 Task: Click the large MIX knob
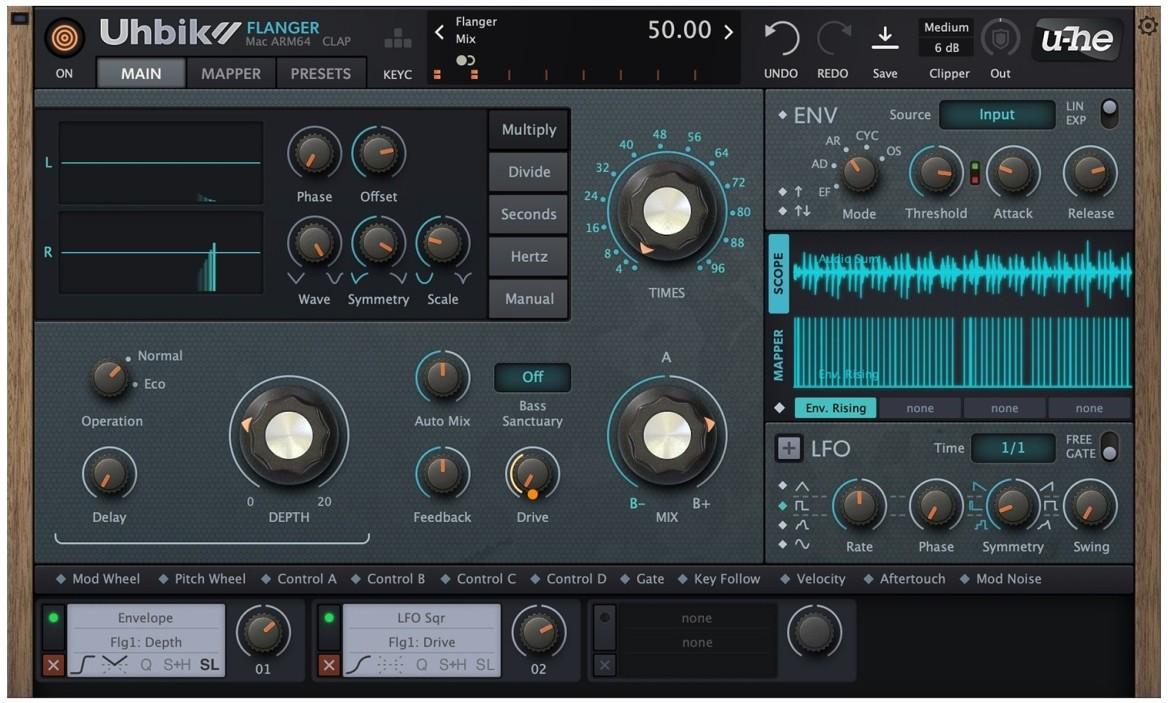(667, 436)
